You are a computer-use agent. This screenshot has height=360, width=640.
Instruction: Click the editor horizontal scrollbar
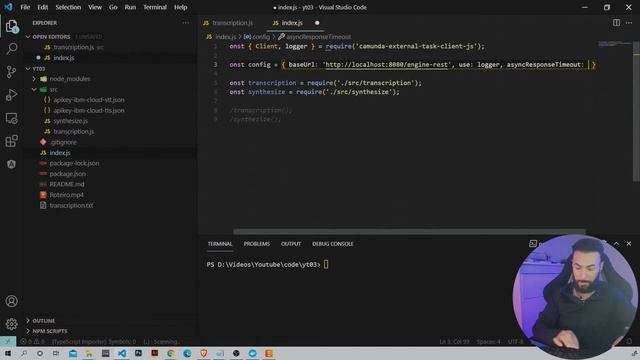(409, 231)
